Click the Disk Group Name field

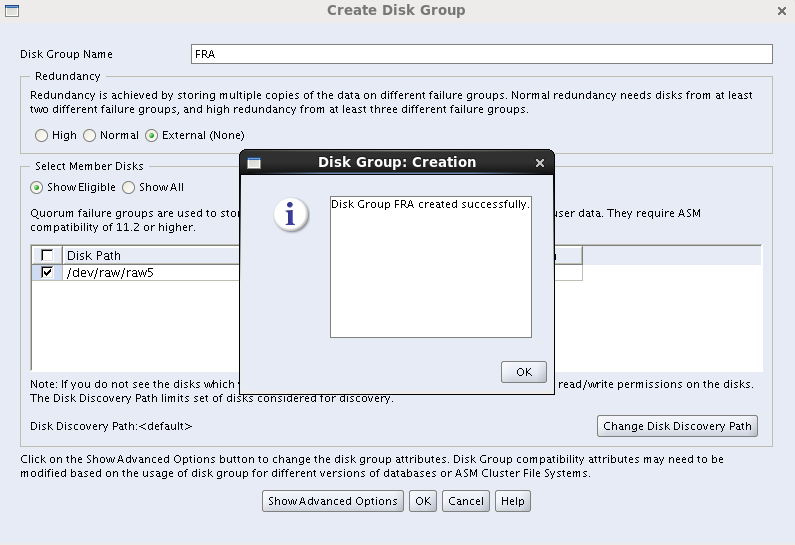[x=482, y=54]
